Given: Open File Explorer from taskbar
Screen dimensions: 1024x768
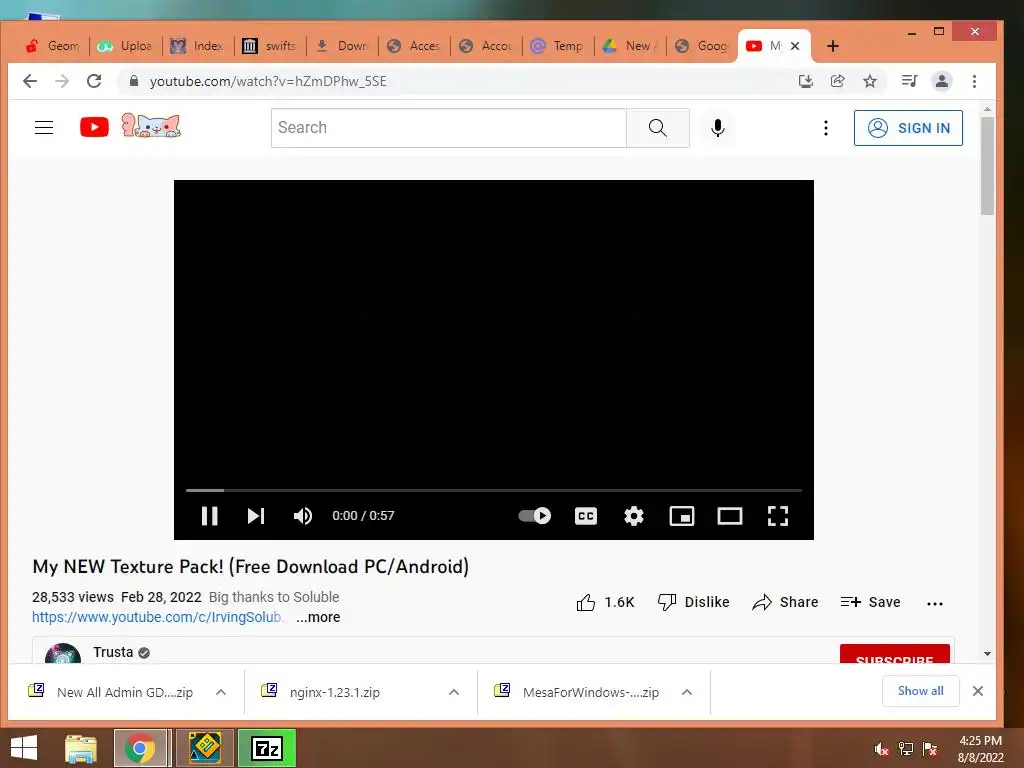Looking at the screenshot, I should (81, 748).
